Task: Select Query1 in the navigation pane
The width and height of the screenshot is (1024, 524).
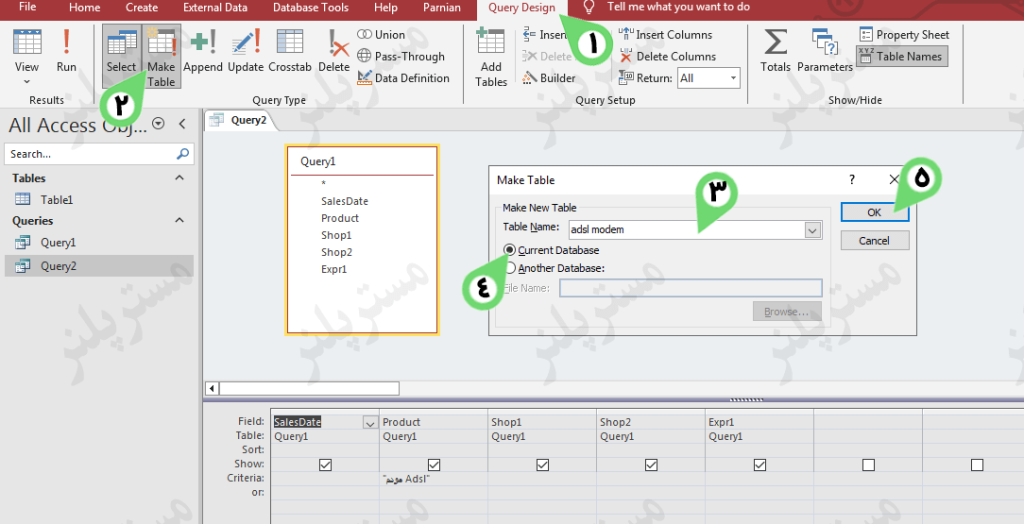Action: pos(58,242)
